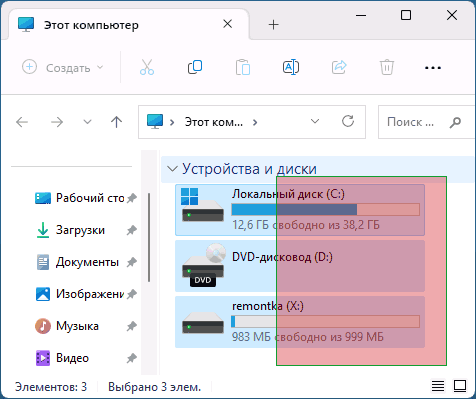This screenshot has width=476, height=399.
Task: Click the Локальный диск (C:) label
Action: [288, 194]
